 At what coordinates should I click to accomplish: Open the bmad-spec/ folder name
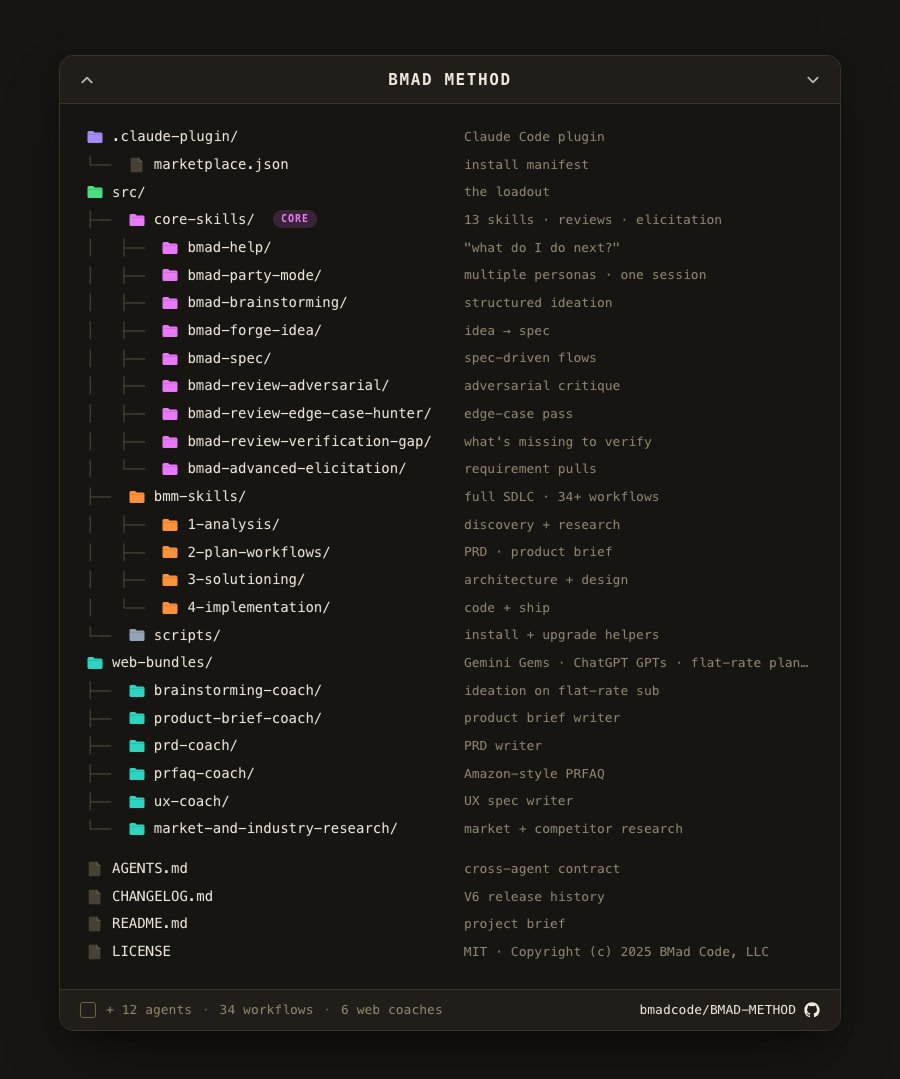(x=229, y=359)
